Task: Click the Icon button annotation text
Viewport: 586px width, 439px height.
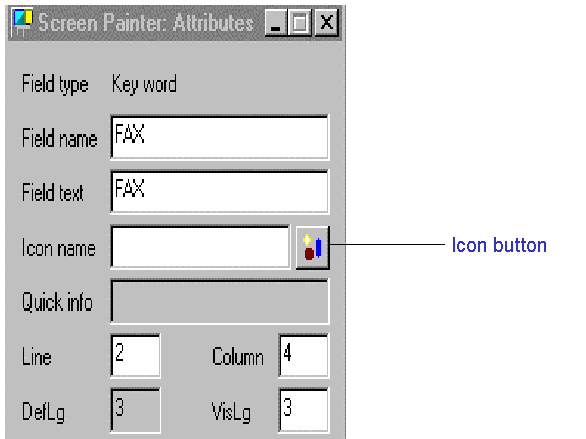Action: click(x=499, y=245)
